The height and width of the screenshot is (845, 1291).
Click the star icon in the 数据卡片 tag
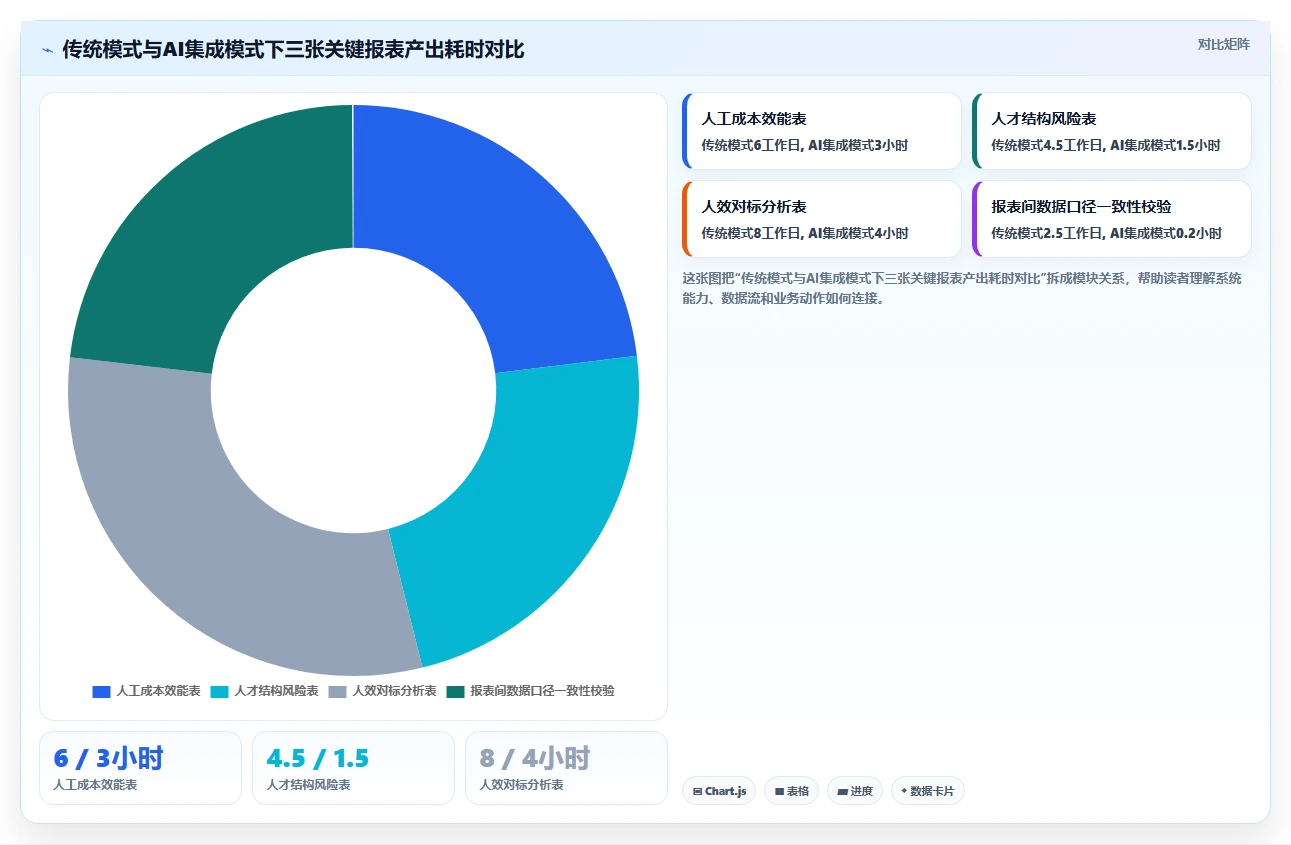[x=904, y=791]
